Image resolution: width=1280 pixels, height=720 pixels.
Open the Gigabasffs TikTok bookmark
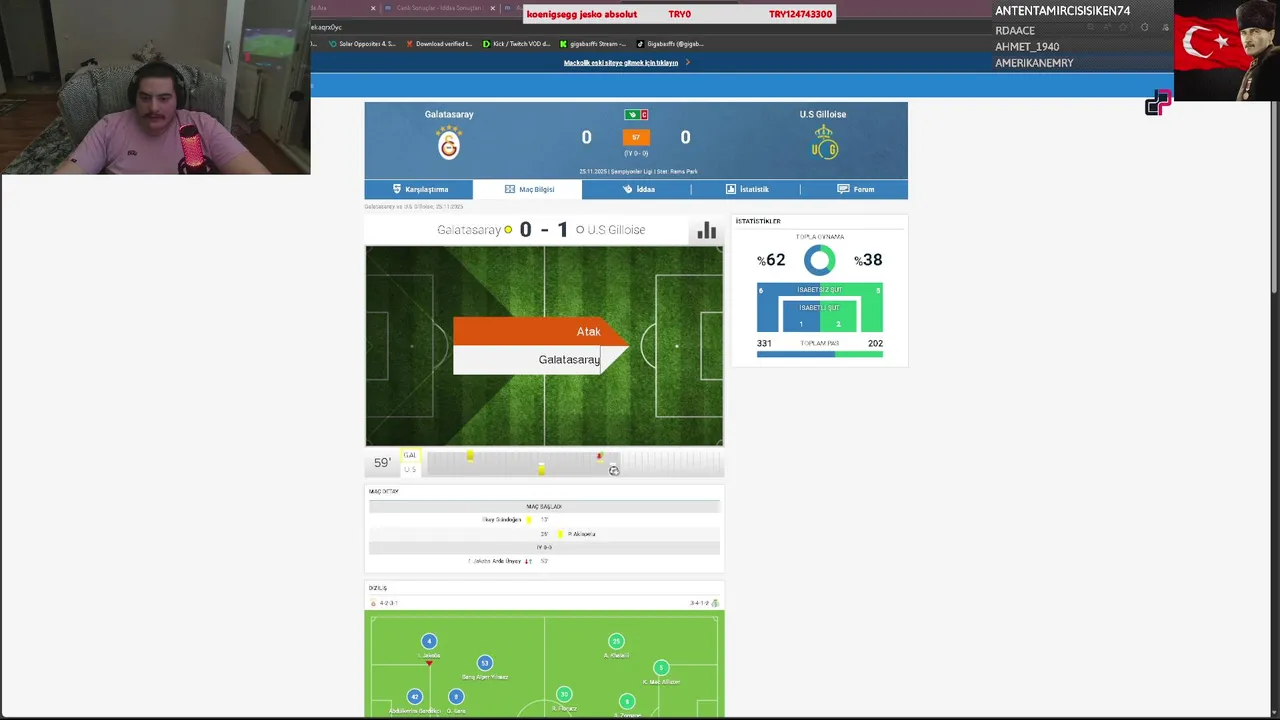coord(670,44)
